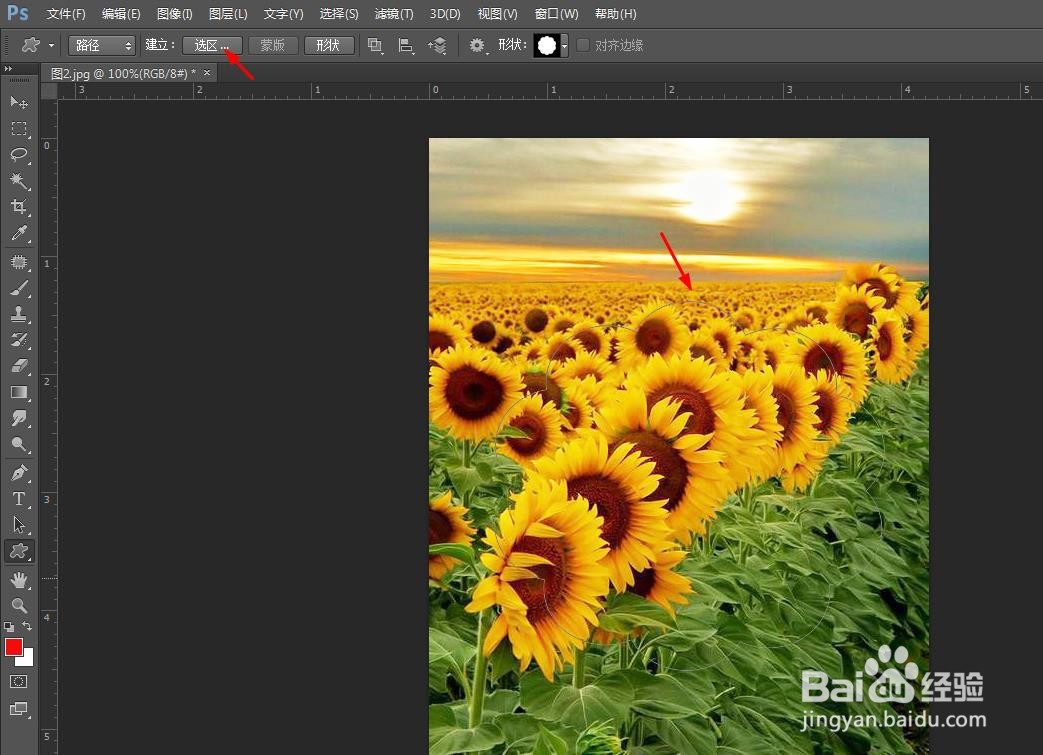Viewport: 1043px width, 755px height.
Task: Open path arrangement options
Action: [x=437, y=45]
